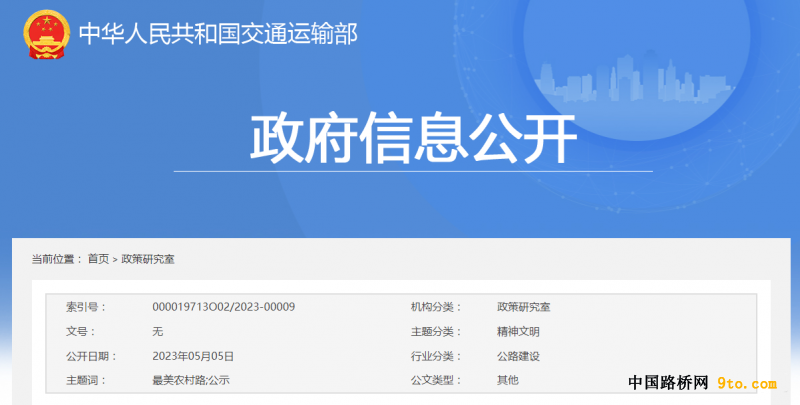Image resolution: width=800 pixels, height=405 pixels.
Task: Go to 首页 in the breadcrumb
Action: [98, 259]
